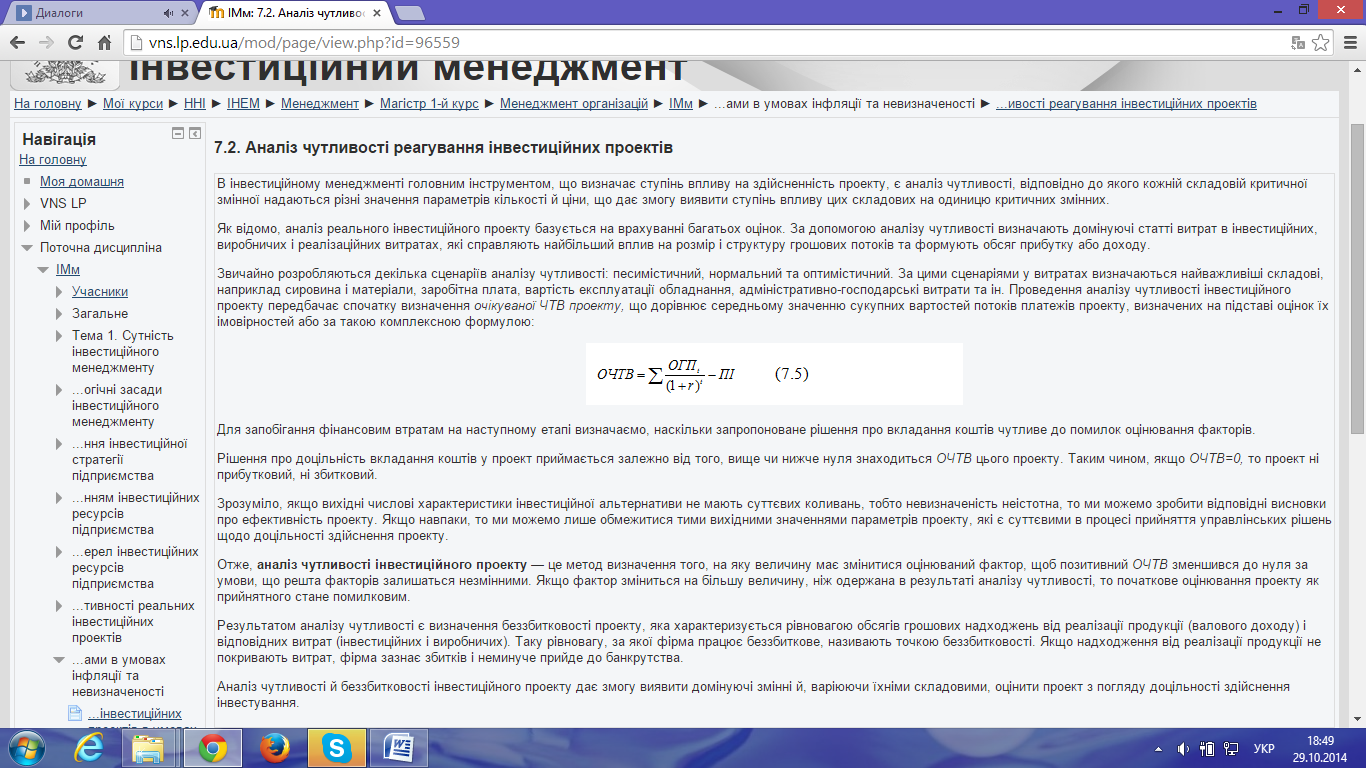Screen dimensions: 1366x768
Task: Go back to the previous page
Action: (19, 43)
